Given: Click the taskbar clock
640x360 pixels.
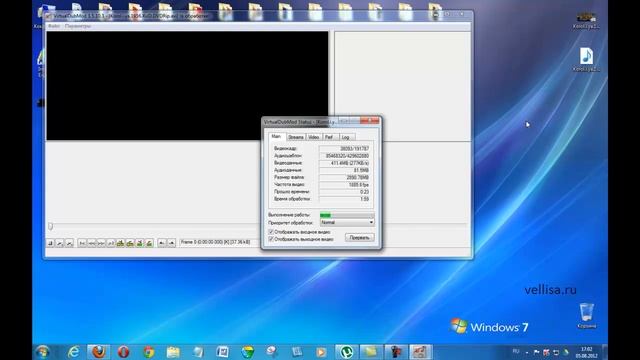Looking at the screenshot, I should pos(587,352).
